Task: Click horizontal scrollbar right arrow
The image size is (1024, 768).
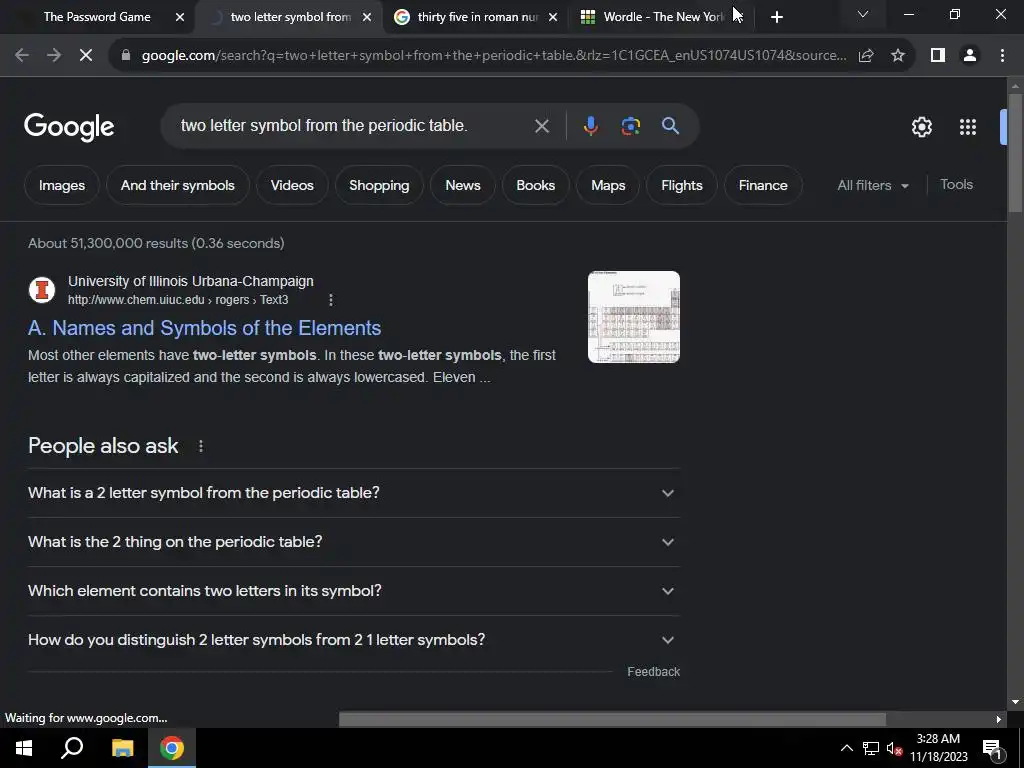Action: click(999, 719)
